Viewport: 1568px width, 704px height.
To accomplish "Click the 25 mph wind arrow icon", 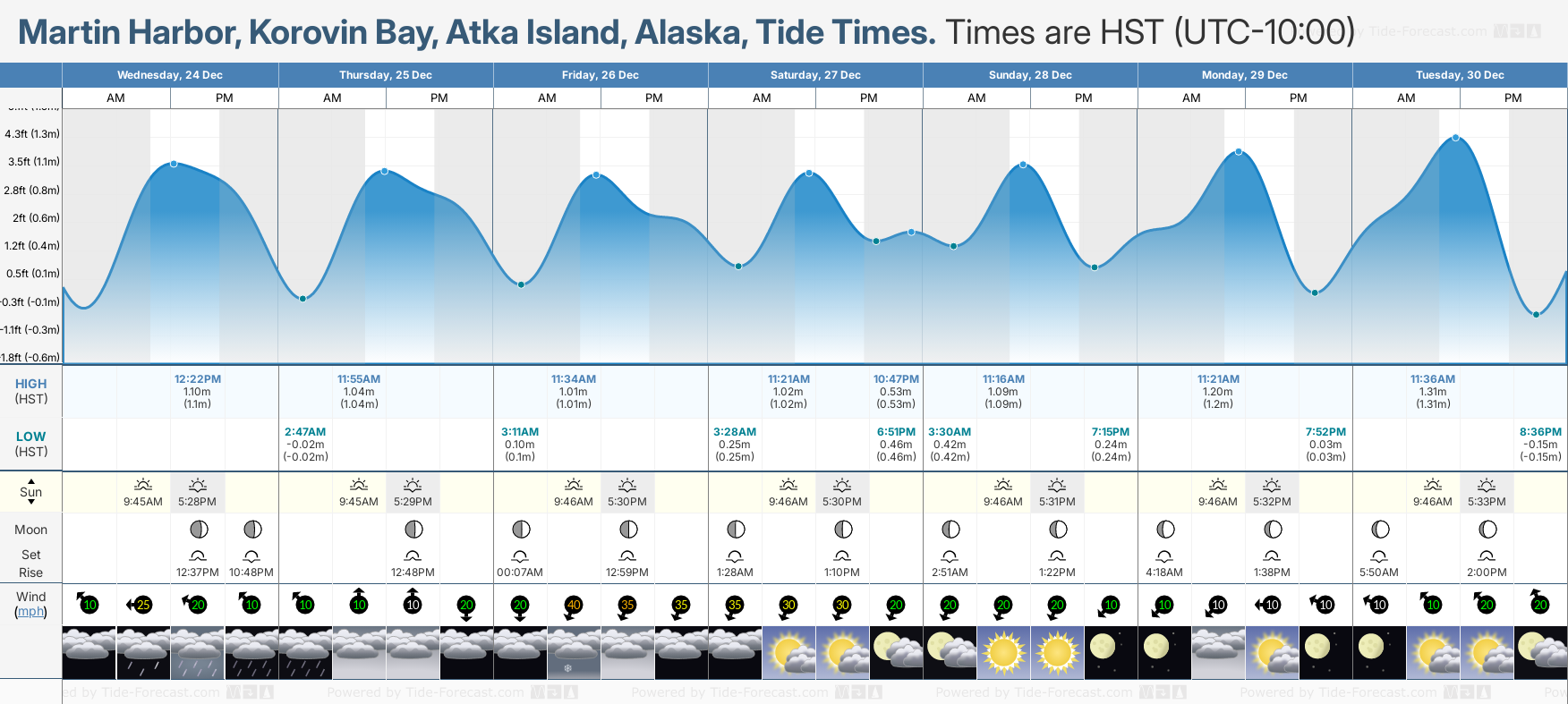I will tap(141, 606).
